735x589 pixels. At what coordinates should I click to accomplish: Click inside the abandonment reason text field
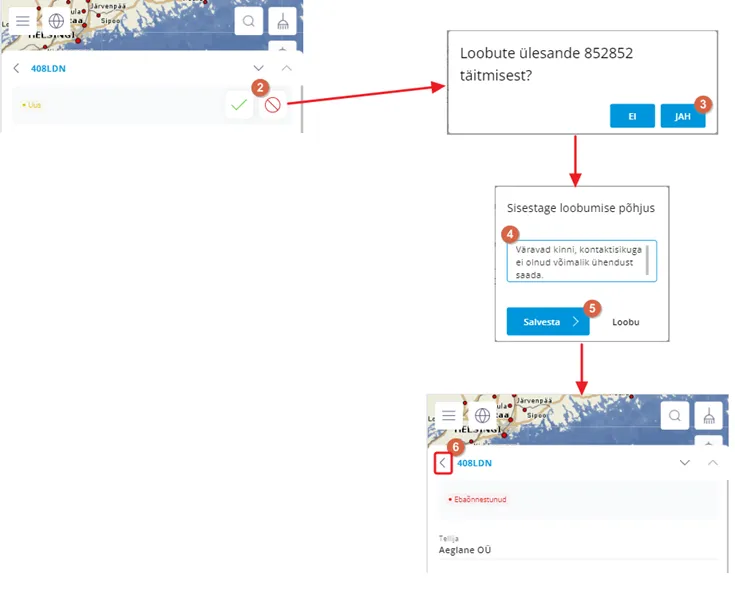(575, 261)
